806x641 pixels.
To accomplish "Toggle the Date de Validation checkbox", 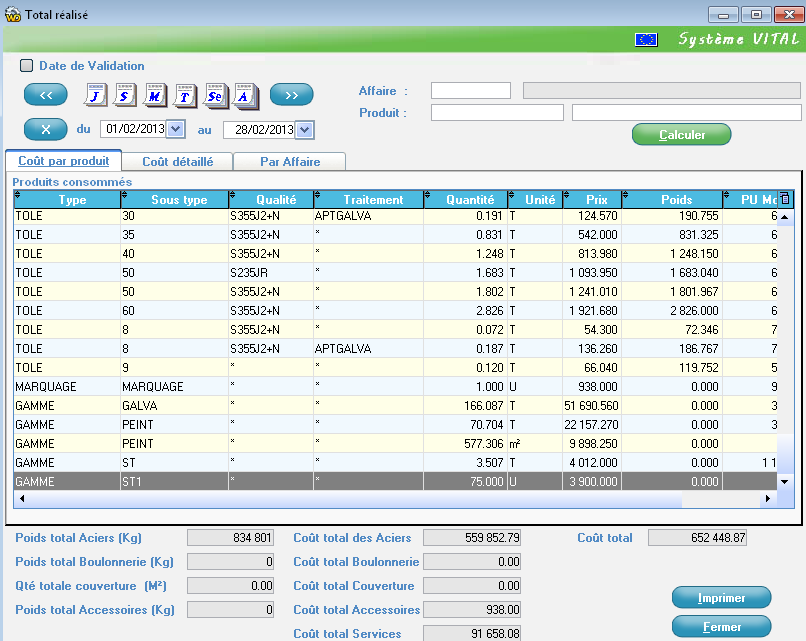I will coord(27,66).
